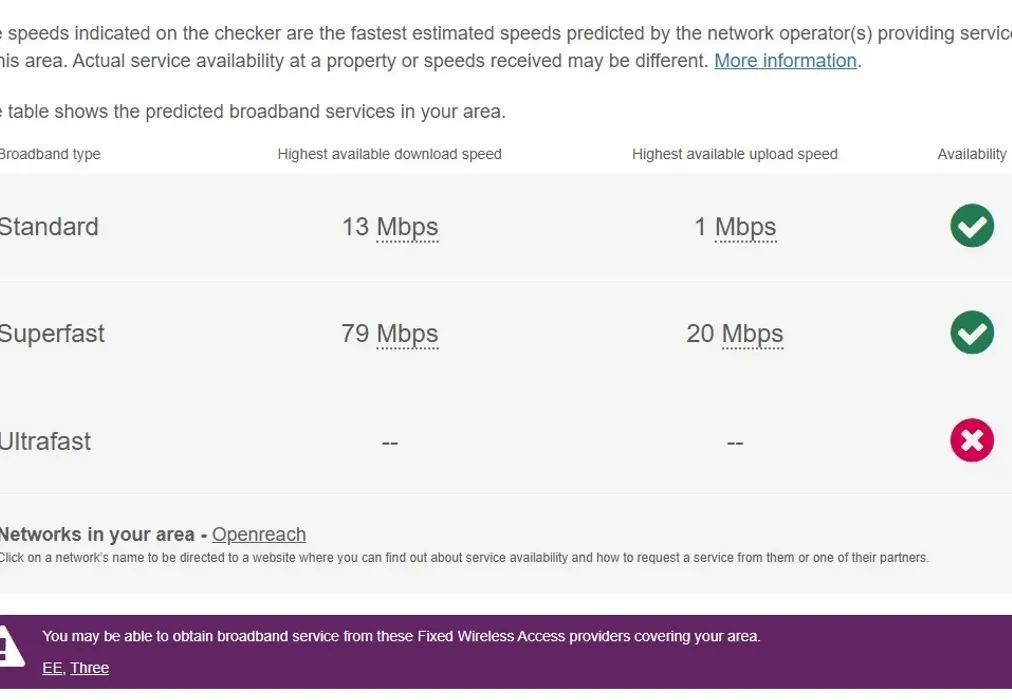Select the 13 Mbps download speed value

click(389, 227)
